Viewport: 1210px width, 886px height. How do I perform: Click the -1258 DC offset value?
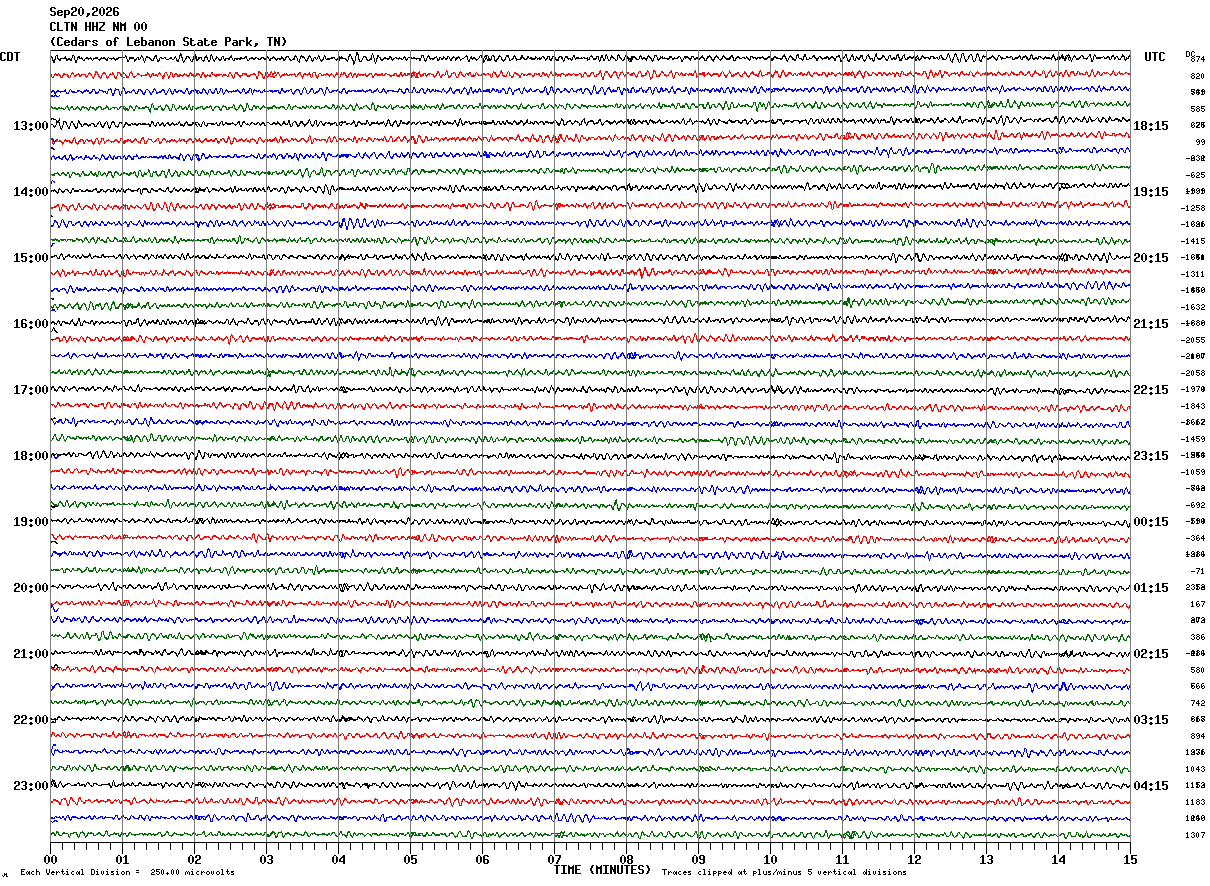point(1193,208)
